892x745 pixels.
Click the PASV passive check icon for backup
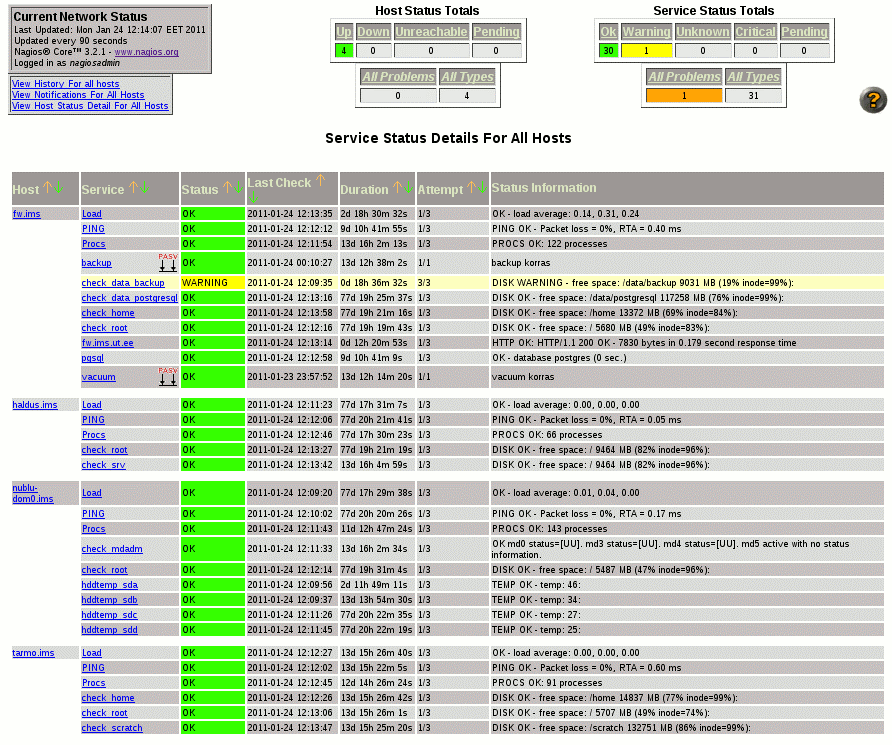tap(167, 263)
